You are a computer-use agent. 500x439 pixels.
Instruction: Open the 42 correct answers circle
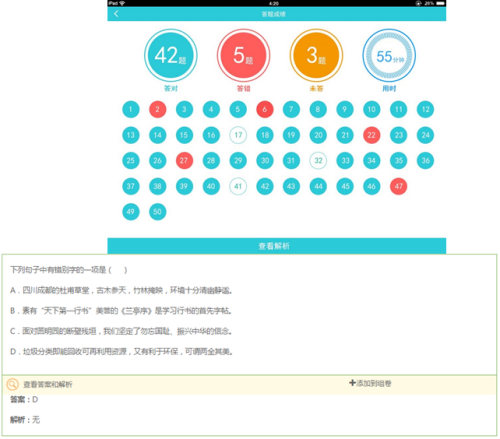point(171,55)
